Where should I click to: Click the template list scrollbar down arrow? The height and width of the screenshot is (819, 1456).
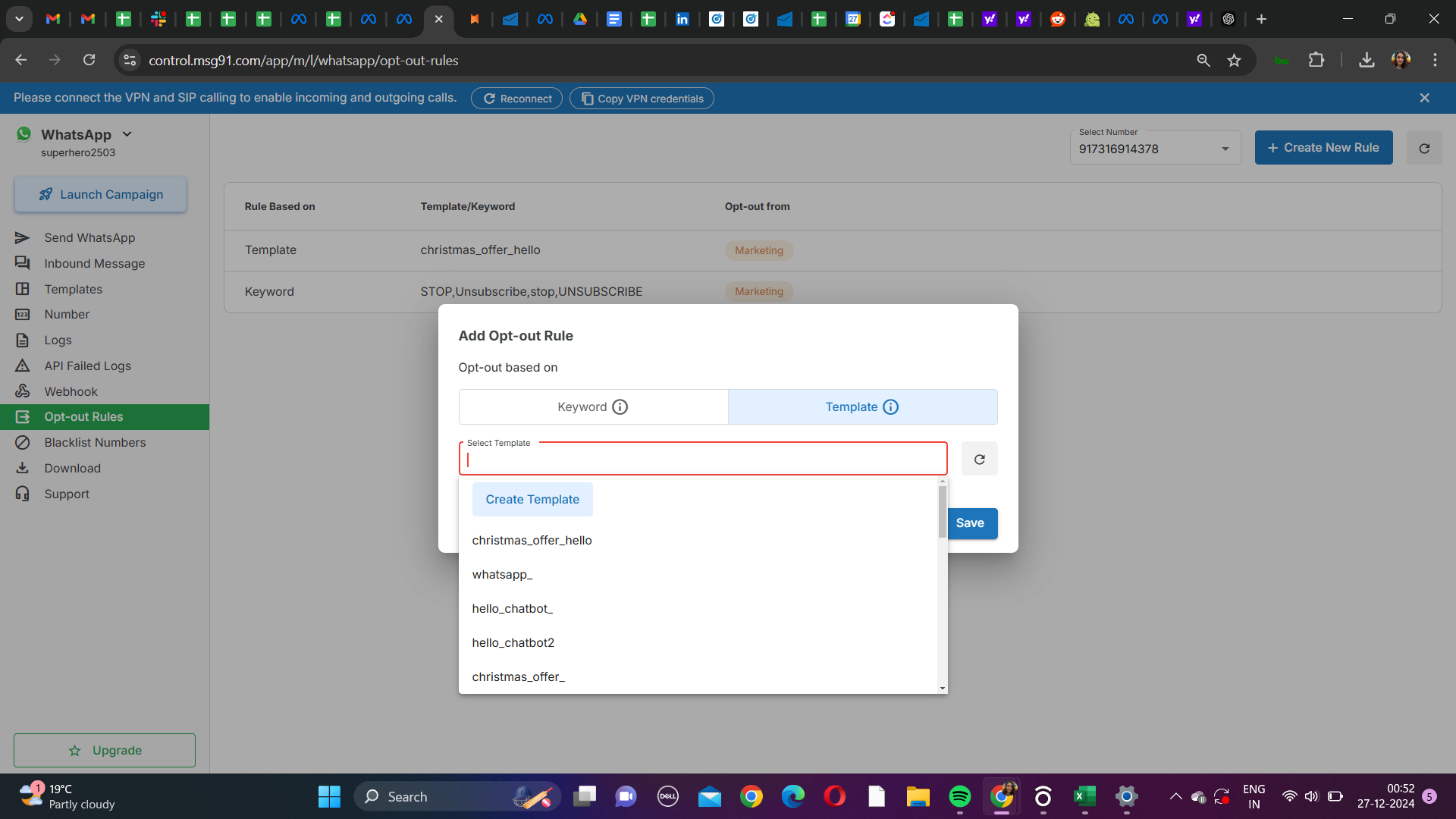(x=942, y=689)
